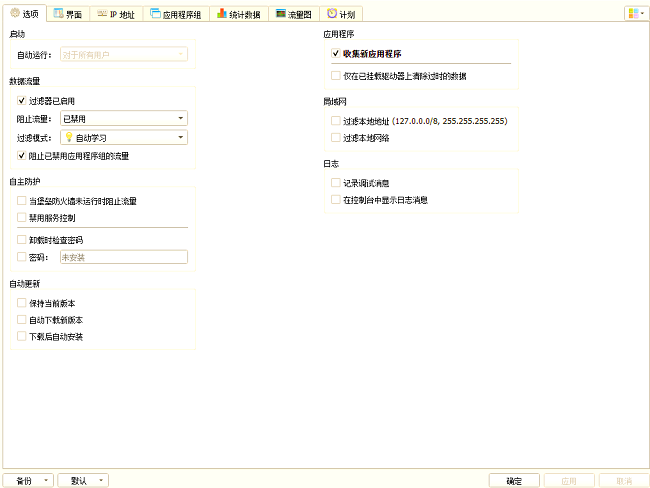The width and height of the screenshot is (650, 488).
Task: Open the 选项 tab with gear icon
Action: 24,14
